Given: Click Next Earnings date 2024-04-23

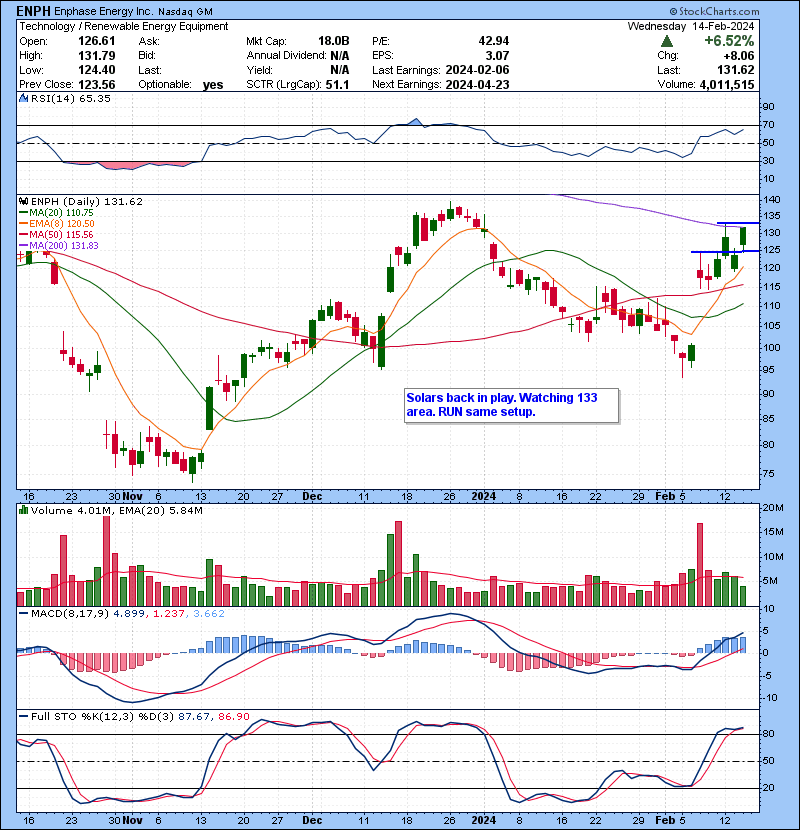Looking at the screenshot, I should point(477,85).
